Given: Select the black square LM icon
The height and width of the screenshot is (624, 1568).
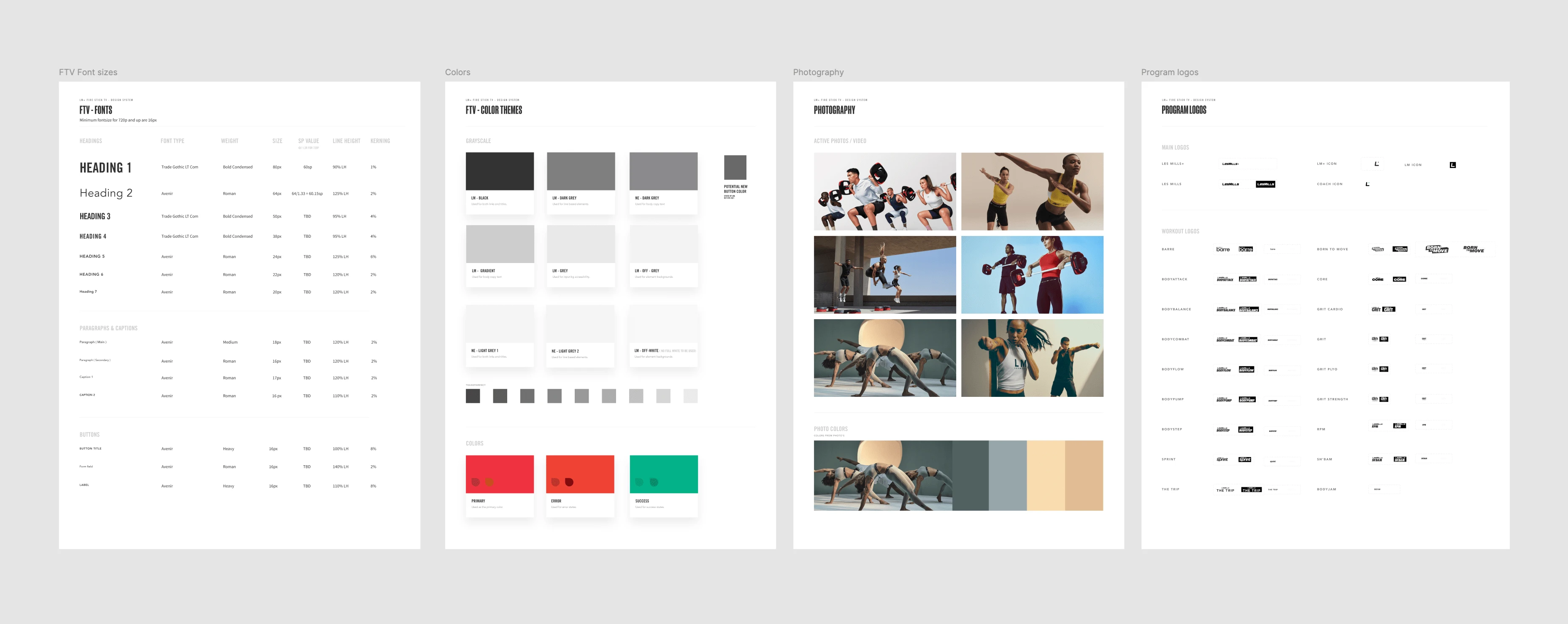Looking at the screenshot, I should tap(1452, 165).
